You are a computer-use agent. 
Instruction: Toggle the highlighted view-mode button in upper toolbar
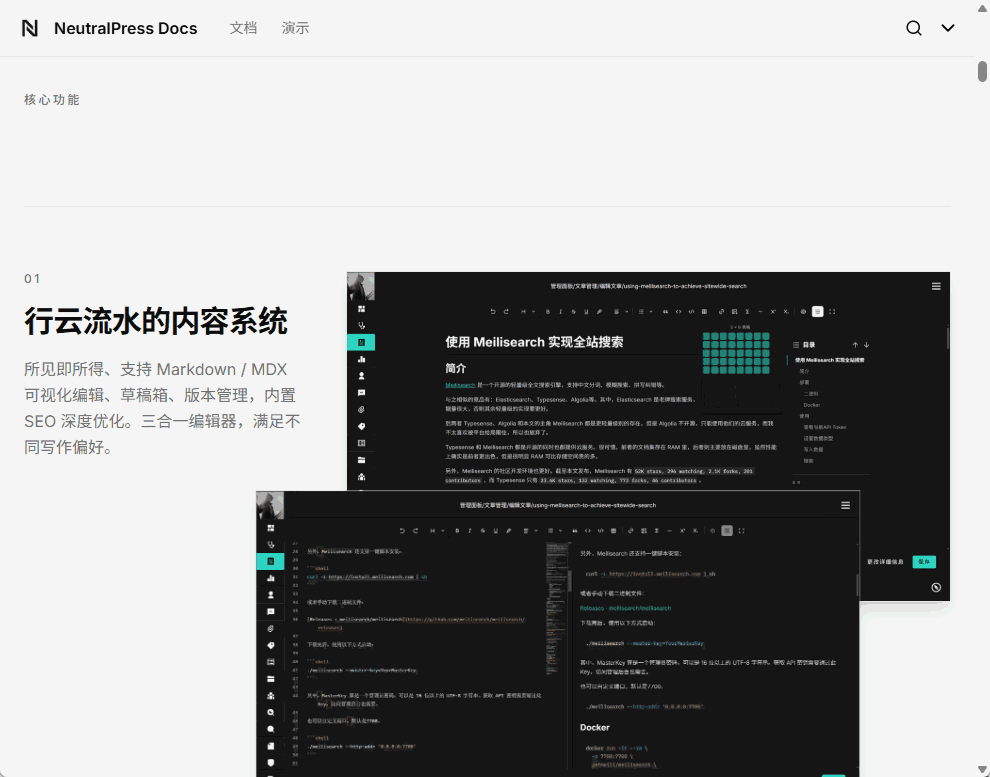pyautogui.click(x=817, y=311)
